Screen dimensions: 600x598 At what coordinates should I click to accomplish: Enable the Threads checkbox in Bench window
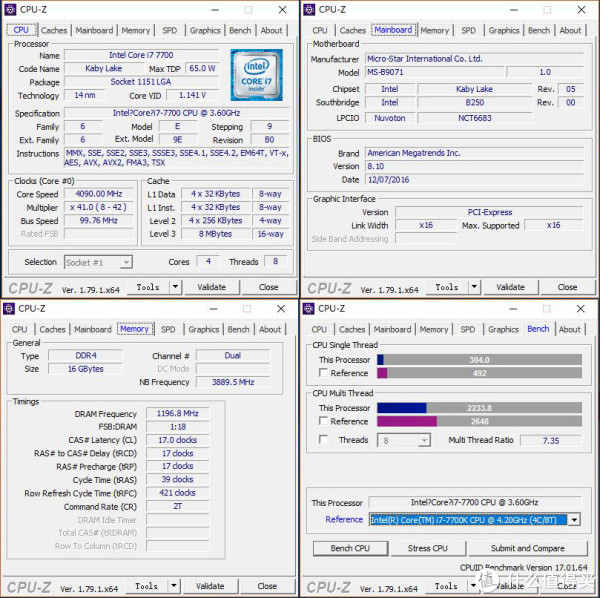tap(323, 439)
